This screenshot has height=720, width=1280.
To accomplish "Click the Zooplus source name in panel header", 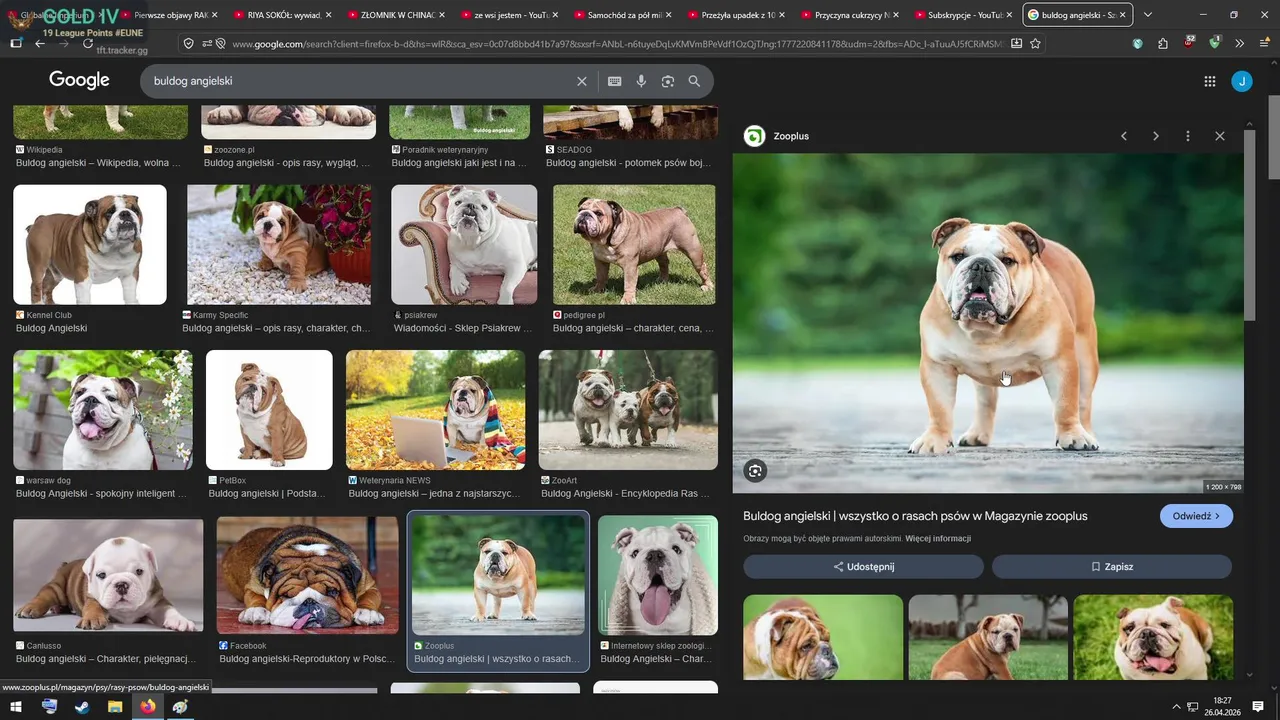I will (791, 136).
